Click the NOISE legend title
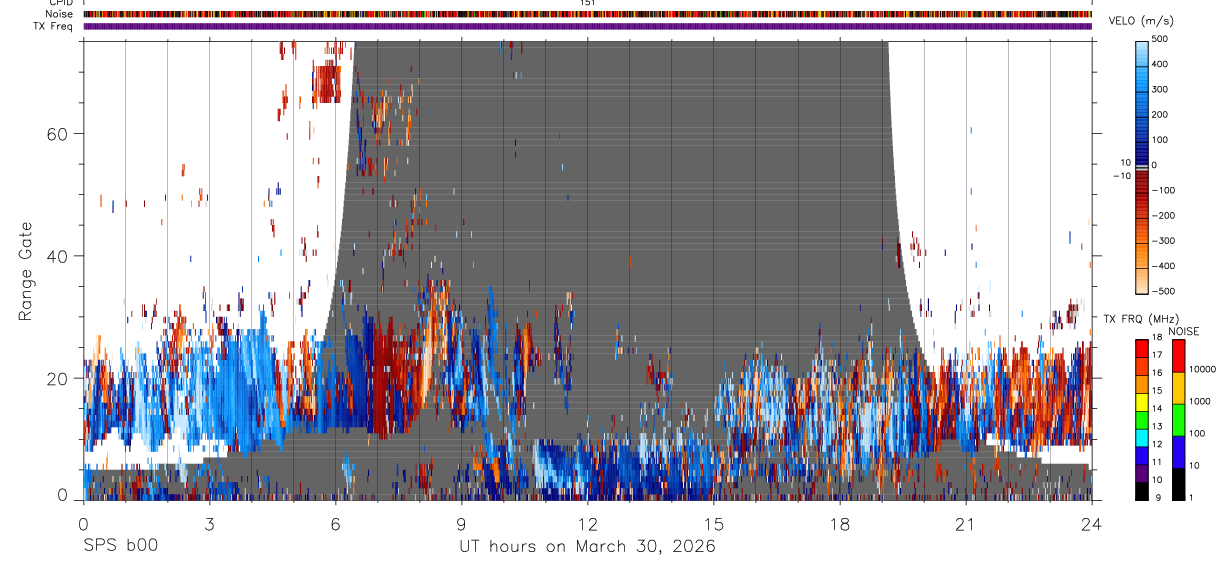 coord(1184,331)
